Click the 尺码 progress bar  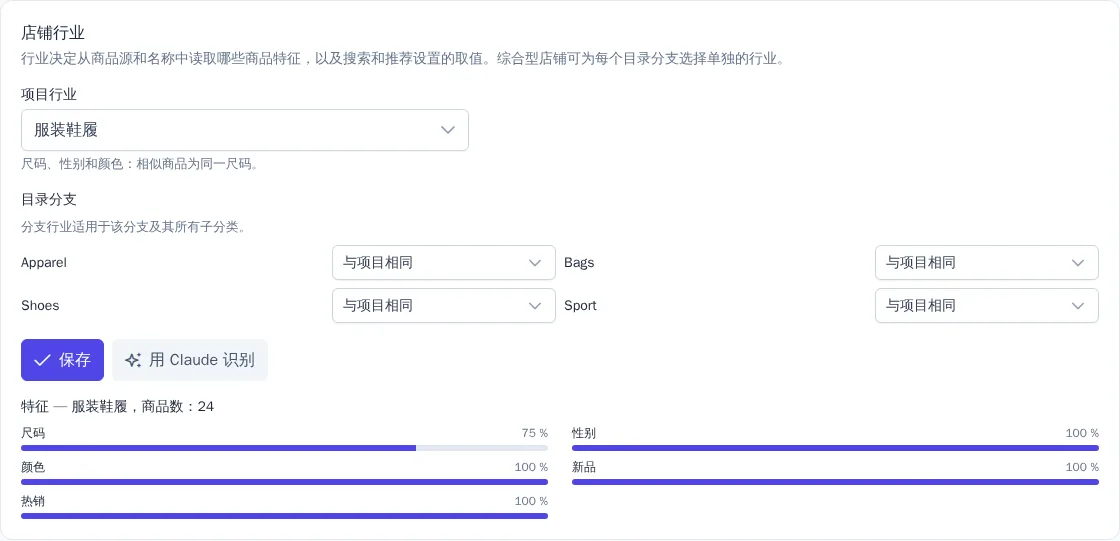click(x=284, y=448)
